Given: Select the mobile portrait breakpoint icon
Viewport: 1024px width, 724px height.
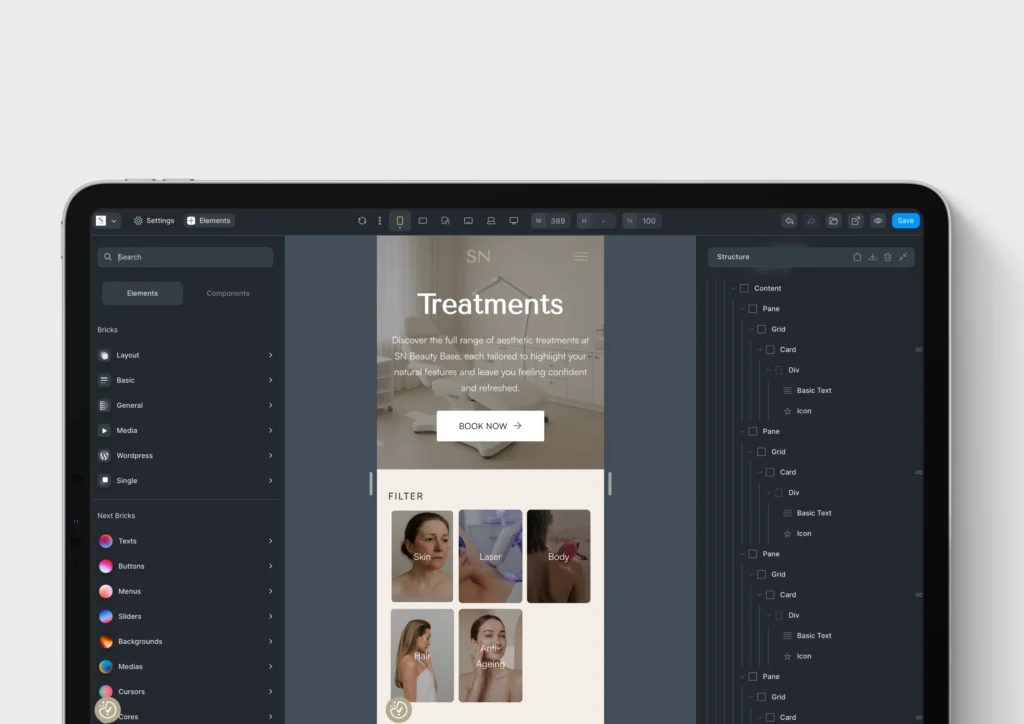Looking at the screenshot, I should (399, 221).
